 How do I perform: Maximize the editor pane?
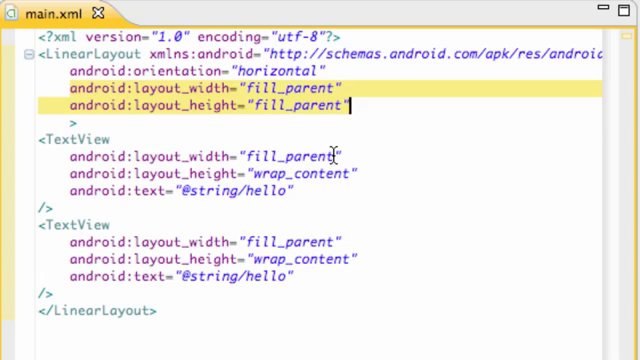click(624, 10)
